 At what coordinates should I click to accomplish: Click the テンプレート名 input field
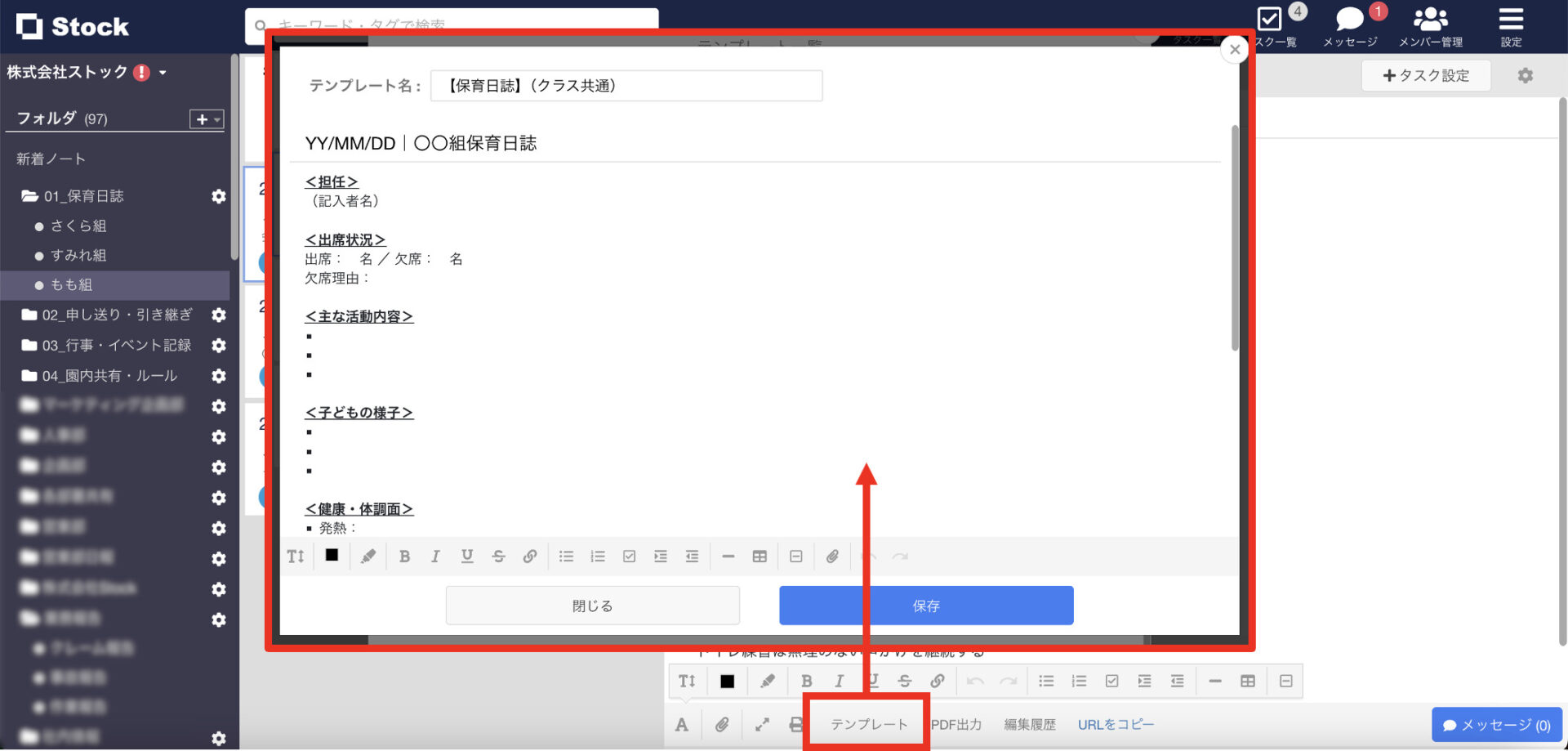626,85
